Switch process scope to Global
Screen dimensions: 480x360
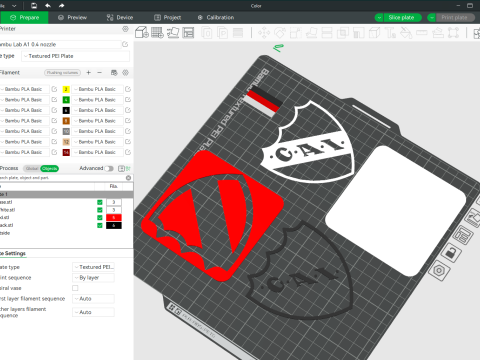(x=32, y=168)
